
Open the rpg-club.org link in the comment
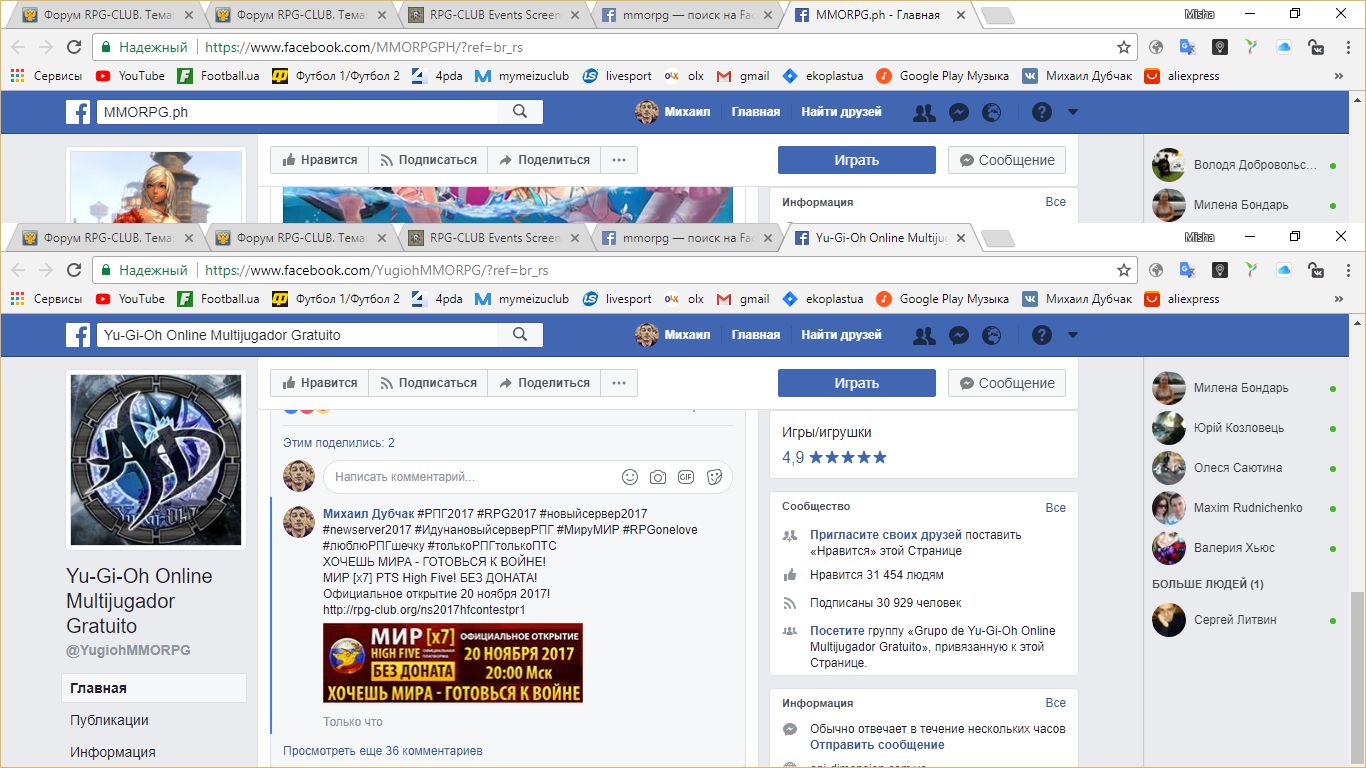[x=424, y=610]
